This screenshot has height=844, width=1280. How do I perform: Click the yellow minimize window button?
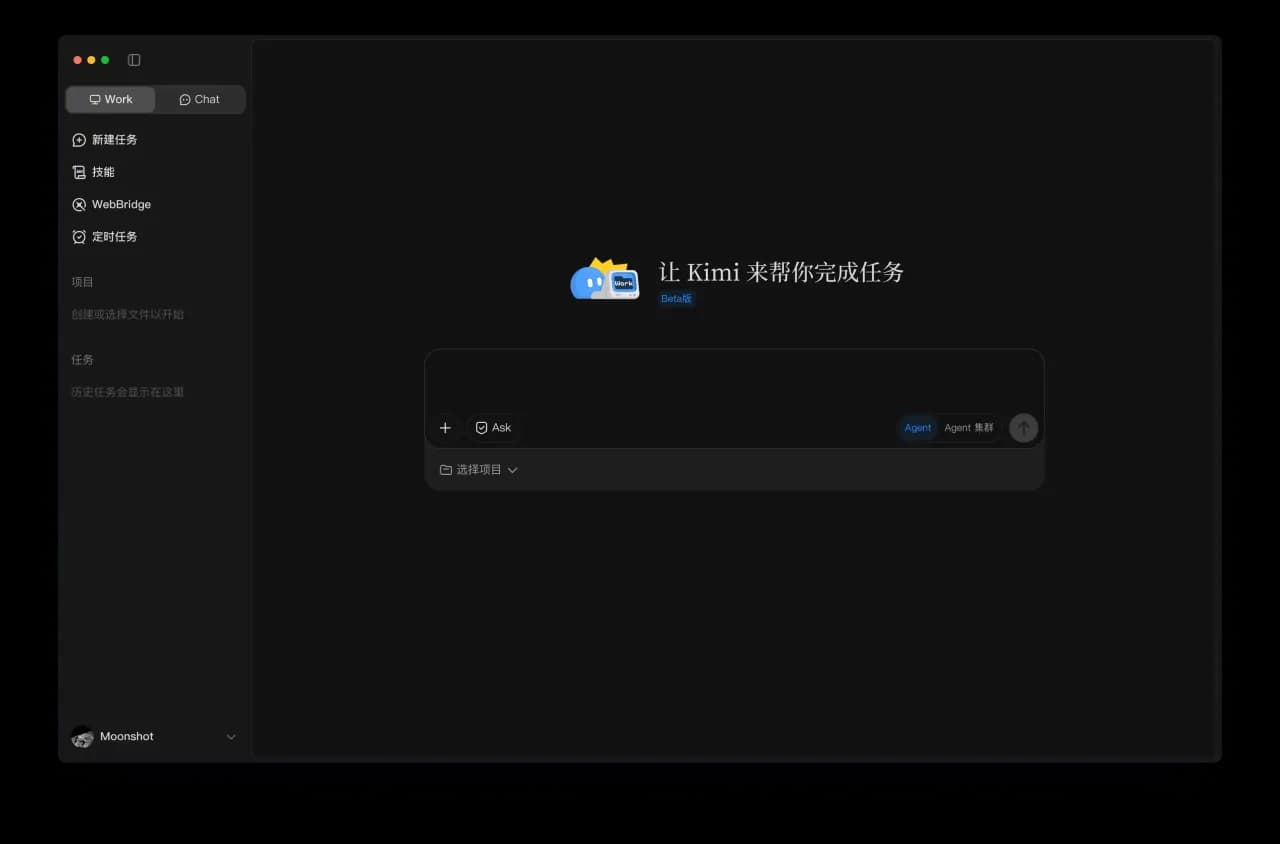91,60
